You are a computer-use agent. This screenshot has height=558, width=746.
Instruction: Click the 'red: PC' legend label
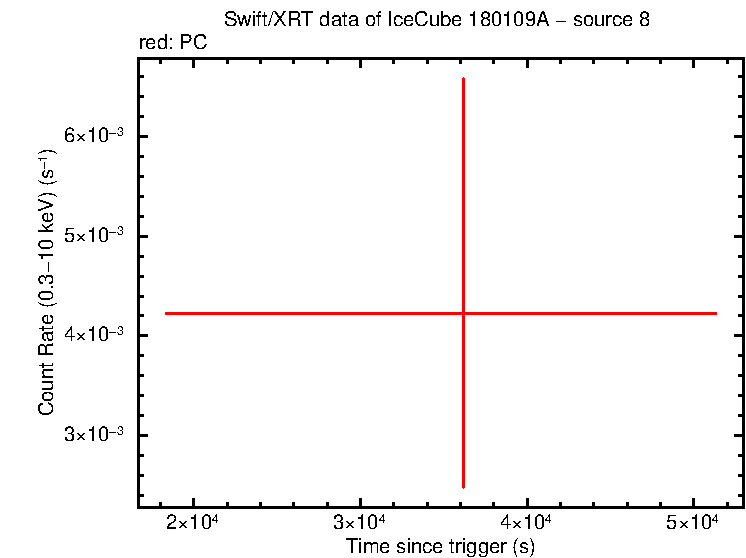[173, 42]
